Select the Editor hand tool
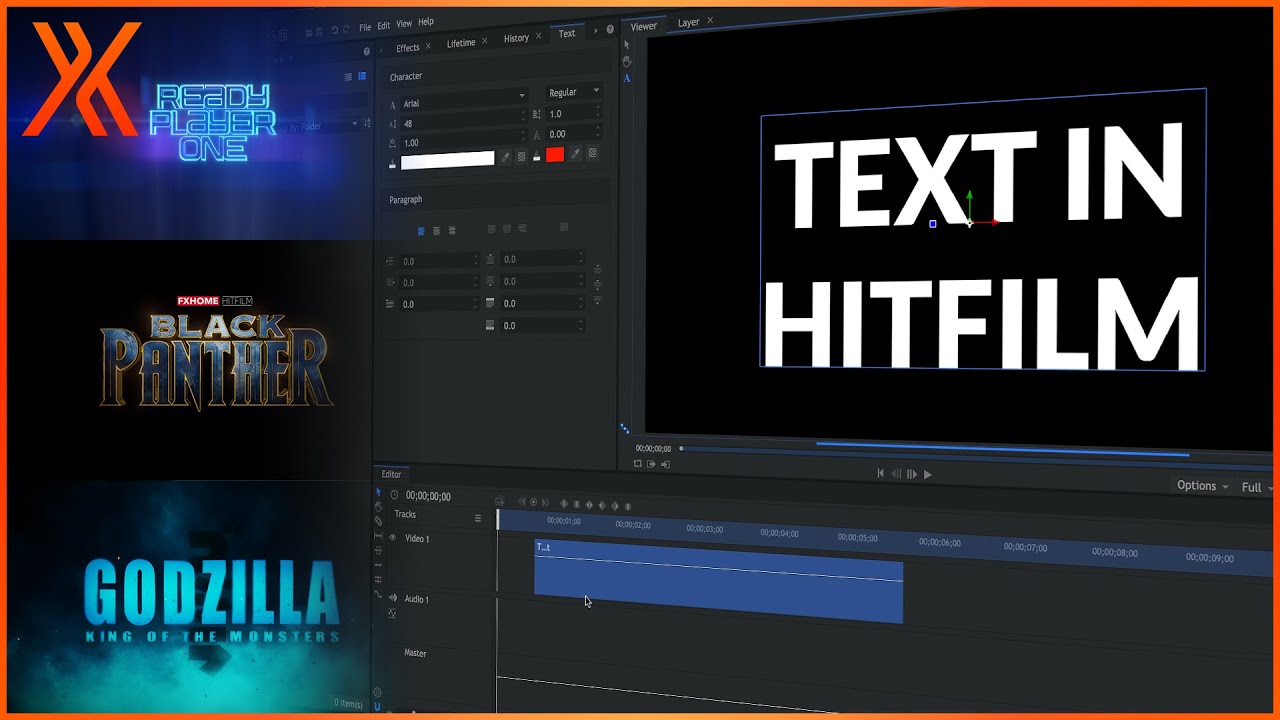The image size is (1280, 720). coord(378,507)
